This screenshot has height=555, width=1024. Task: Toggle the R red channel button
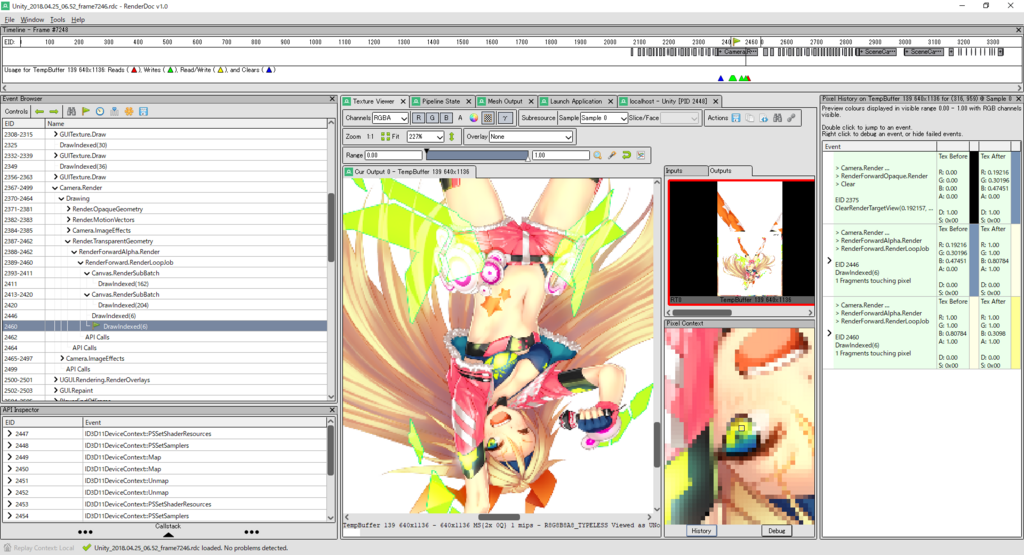click(419, 118)
